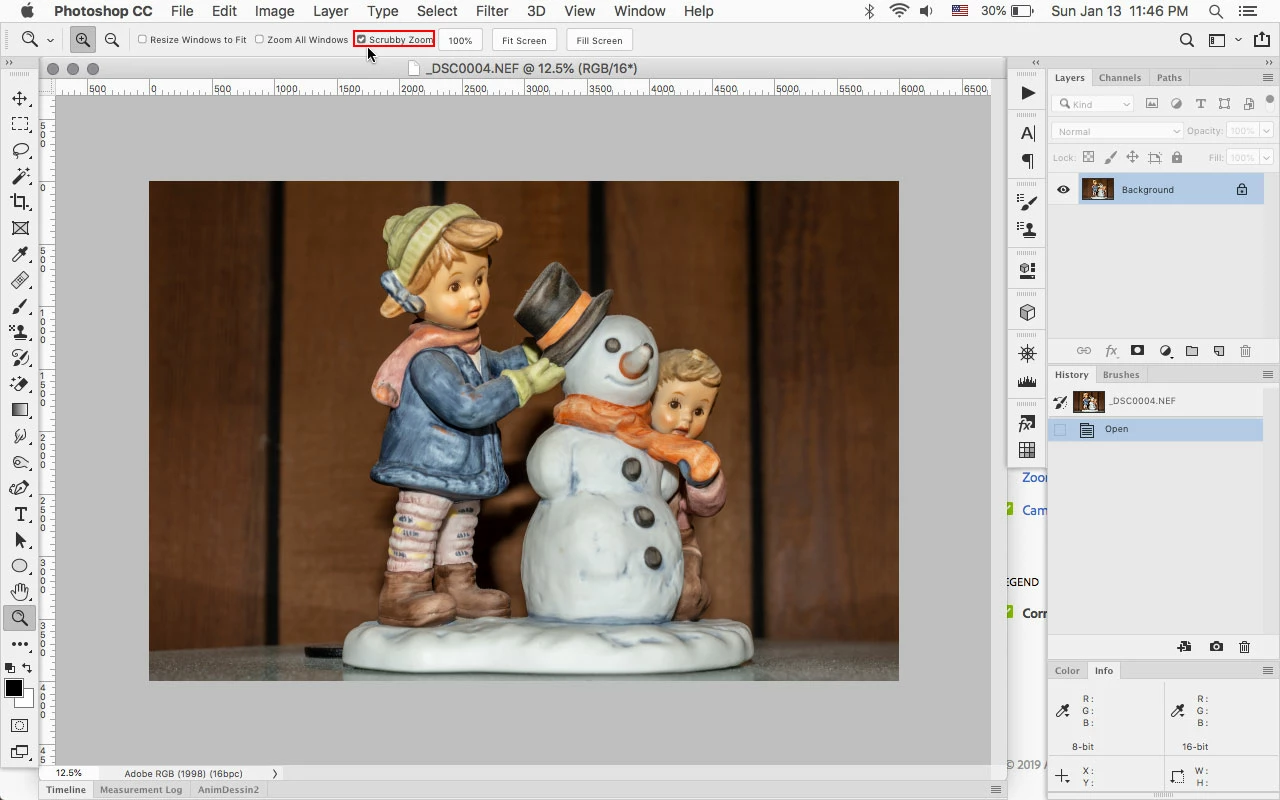The height and width of the screenshot is (800, 1280).
Task: Uncheck the Scrubby Zoom checkbox
Action: [362, 40]
